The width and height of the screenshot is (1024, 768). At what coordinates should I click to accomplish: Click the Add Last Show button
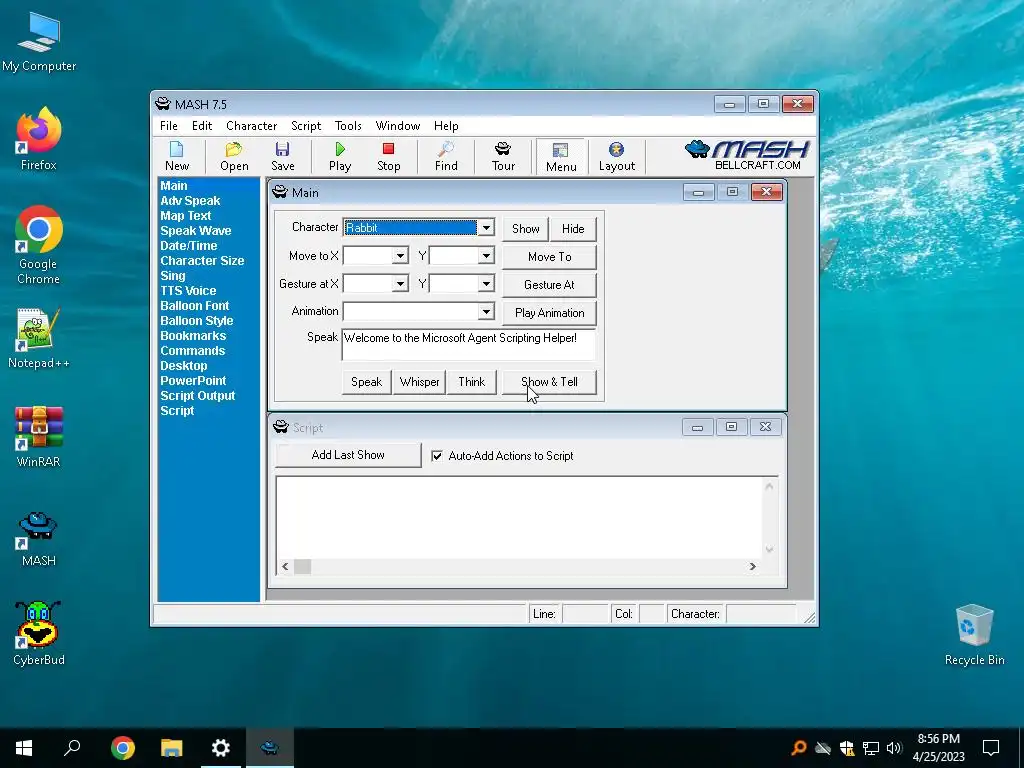348,455
